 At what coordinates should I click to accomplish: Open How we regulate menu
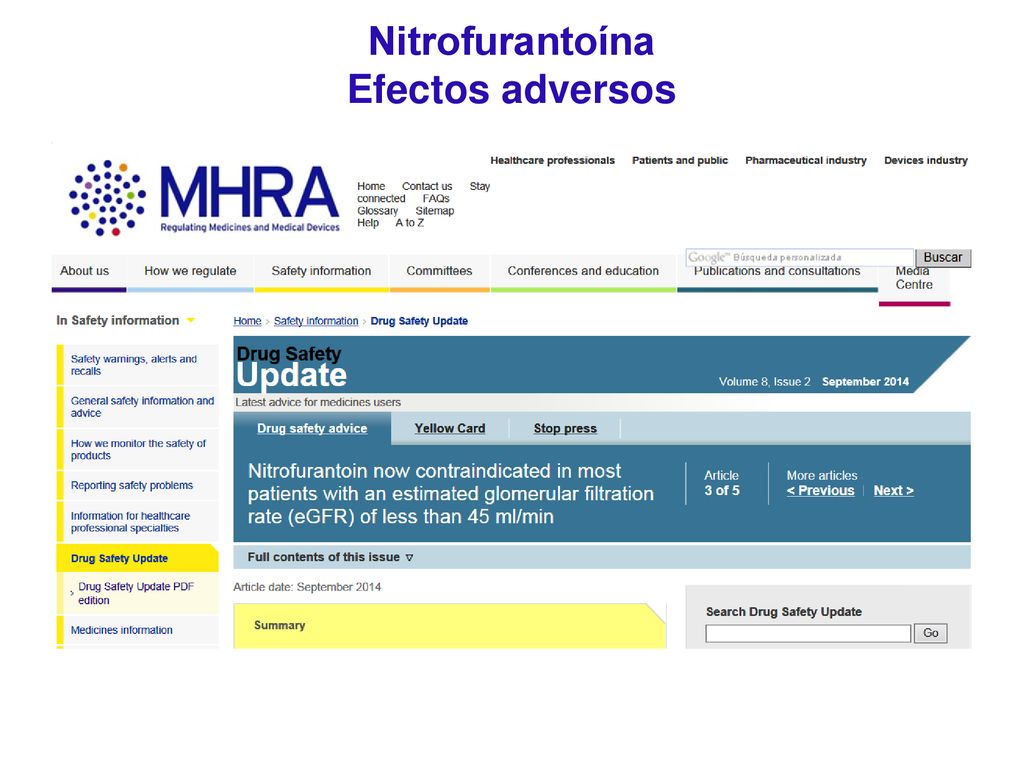click(x=190, y=271)
